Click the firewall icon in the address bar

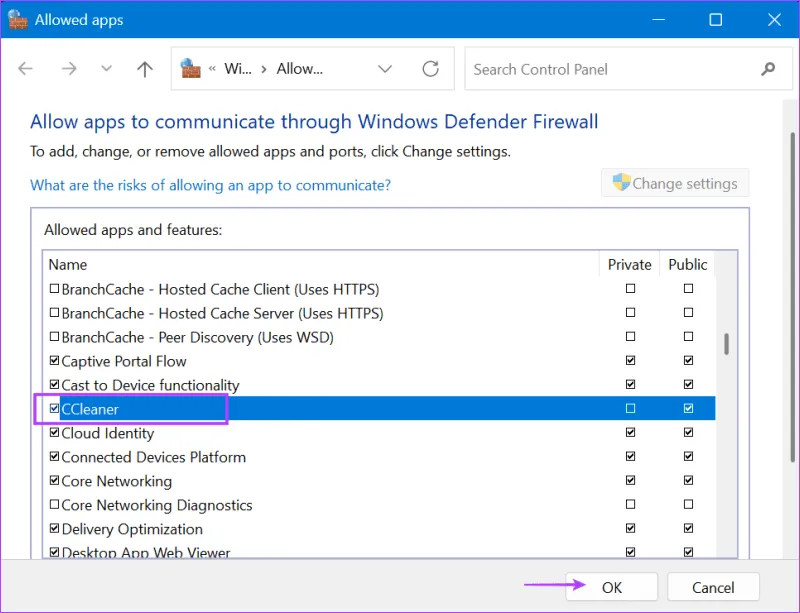(192, 68)
